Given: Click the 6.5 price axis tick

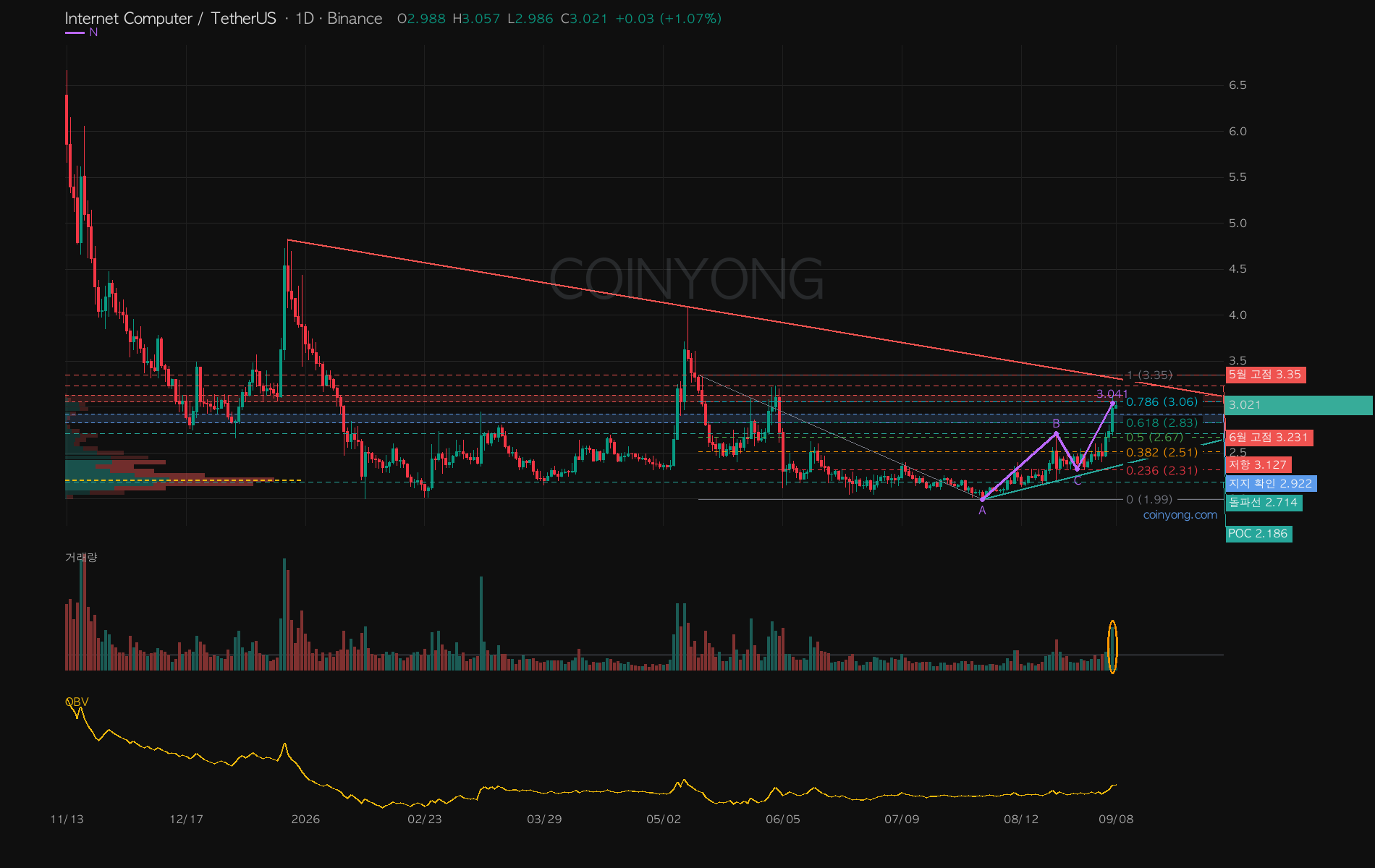Looking at the screenshot, I should [x=1237, y=85].
